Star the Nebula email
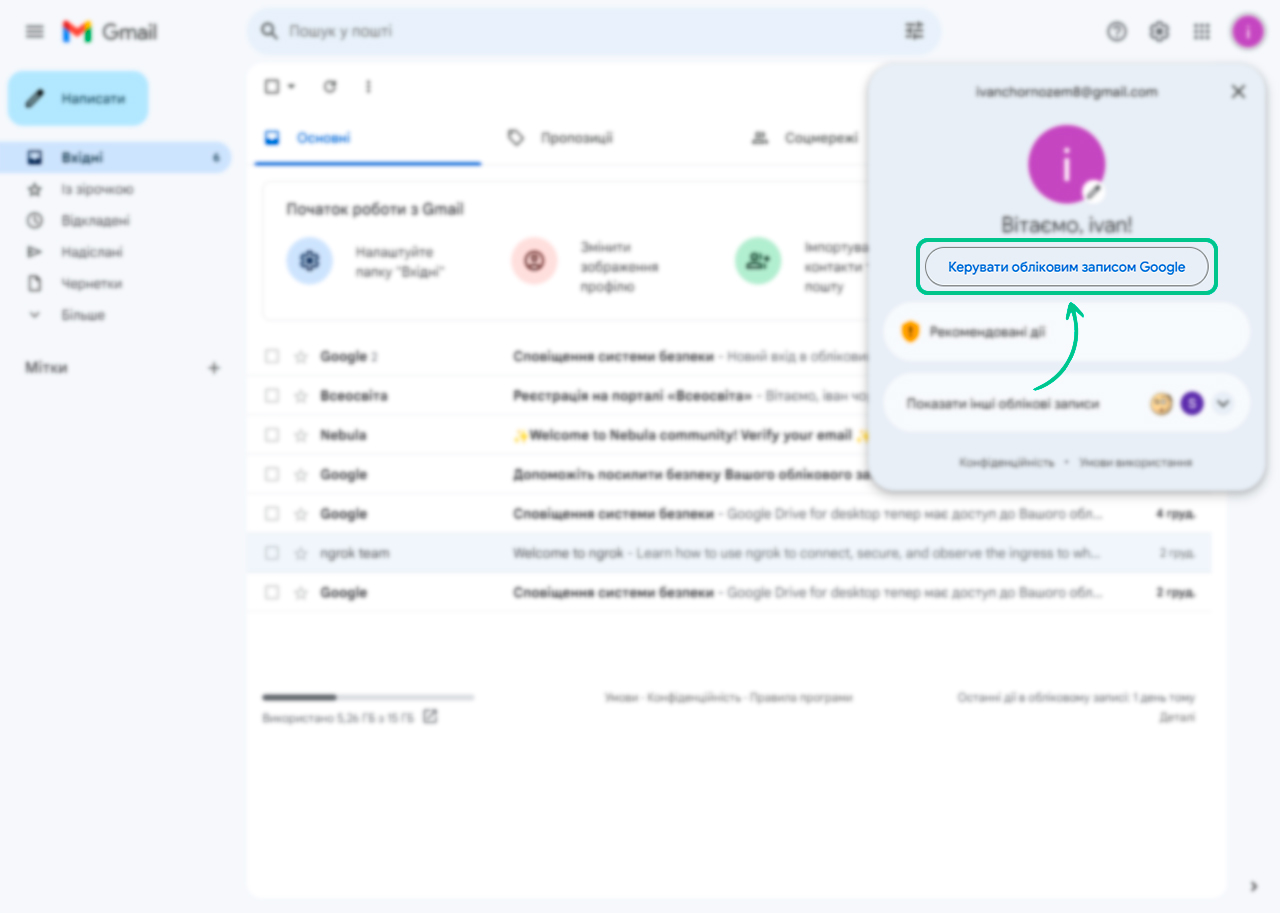The height and width of the screenshot is (913, 1280). [300, 435]
